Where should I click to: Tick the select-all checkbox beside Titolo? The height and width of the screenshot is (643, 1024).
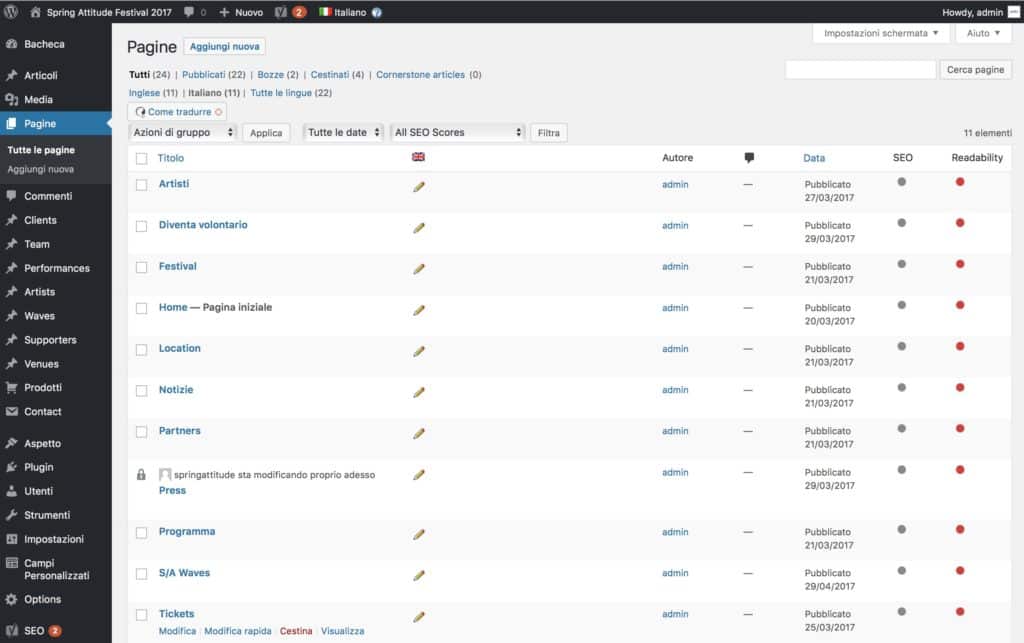tap(141, 158)
